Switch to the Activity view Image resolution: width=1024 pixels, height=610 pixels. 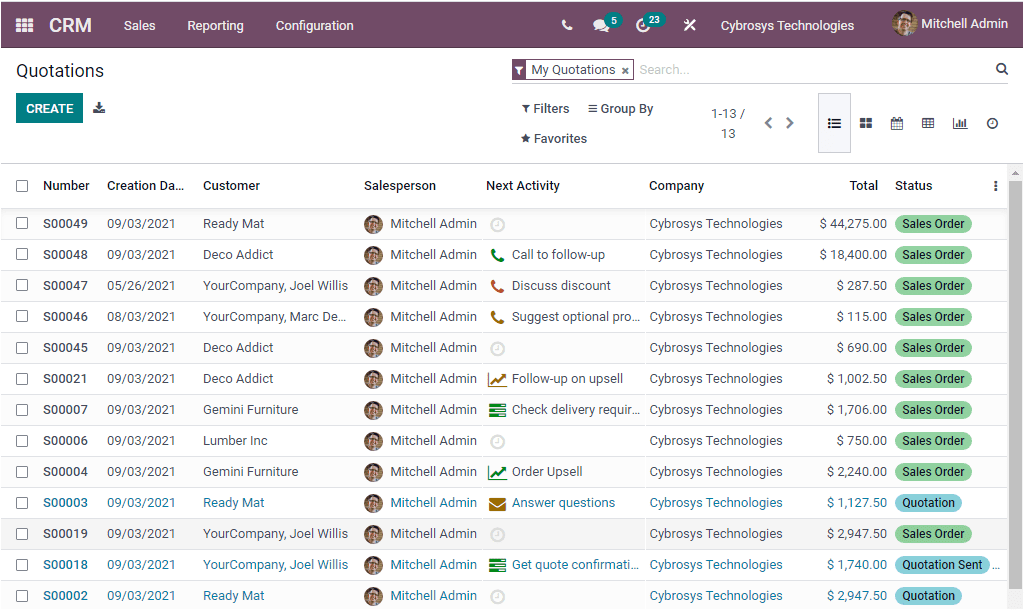991,123
